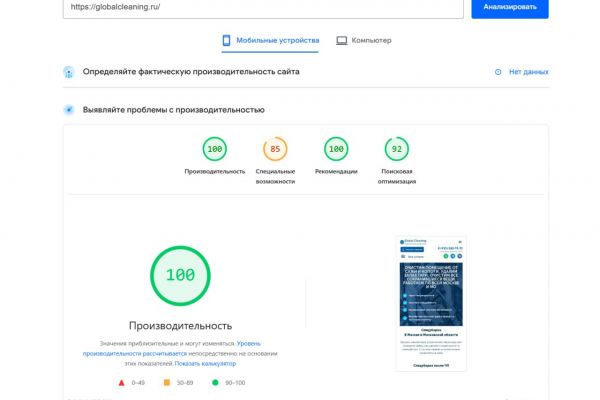The height and width of the screenshot is (400, 600).
Task: Click the orange square 50–89 legend icon
Action: coord(167,382)
